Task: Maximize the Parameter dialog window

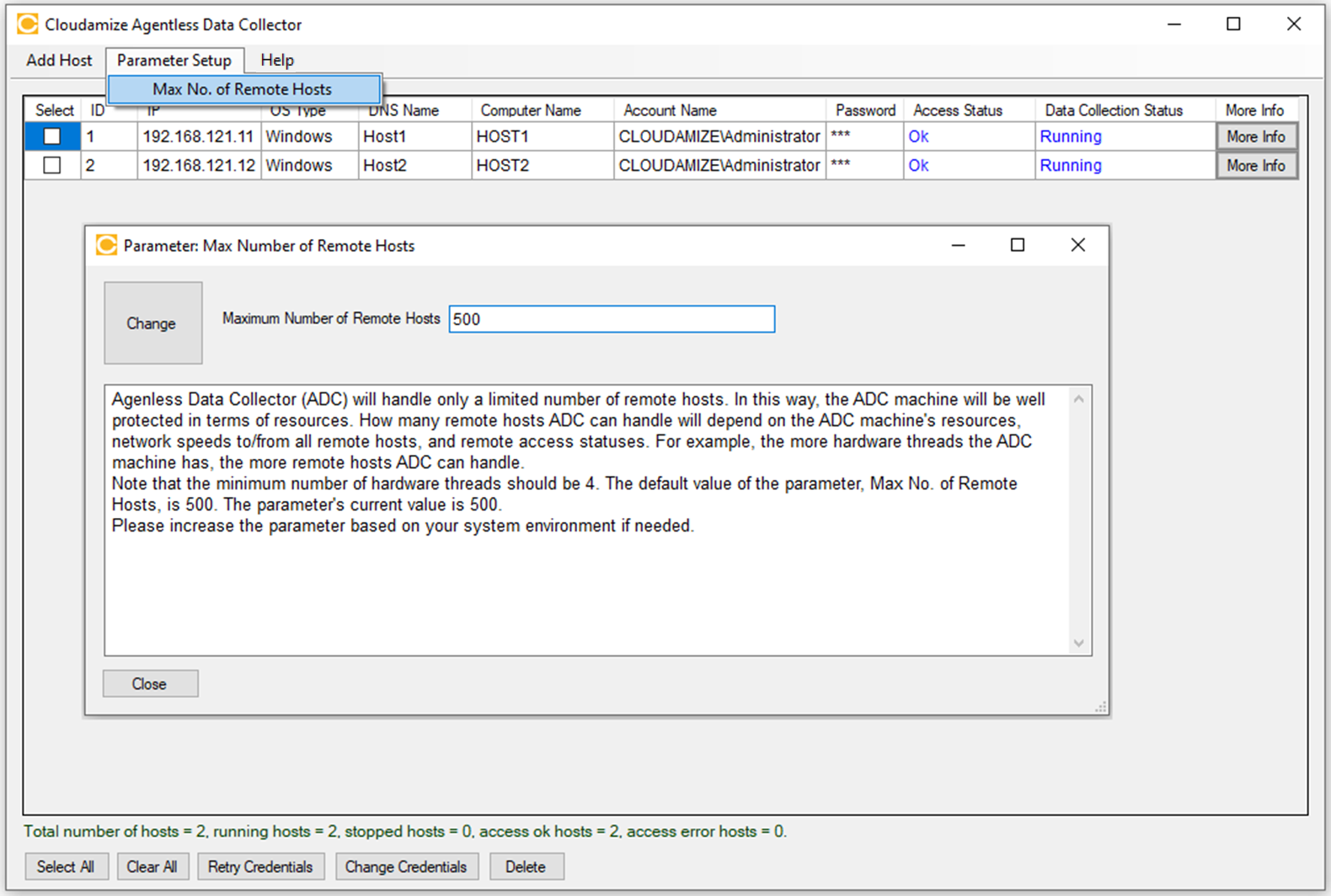Action: point(1018,245)
